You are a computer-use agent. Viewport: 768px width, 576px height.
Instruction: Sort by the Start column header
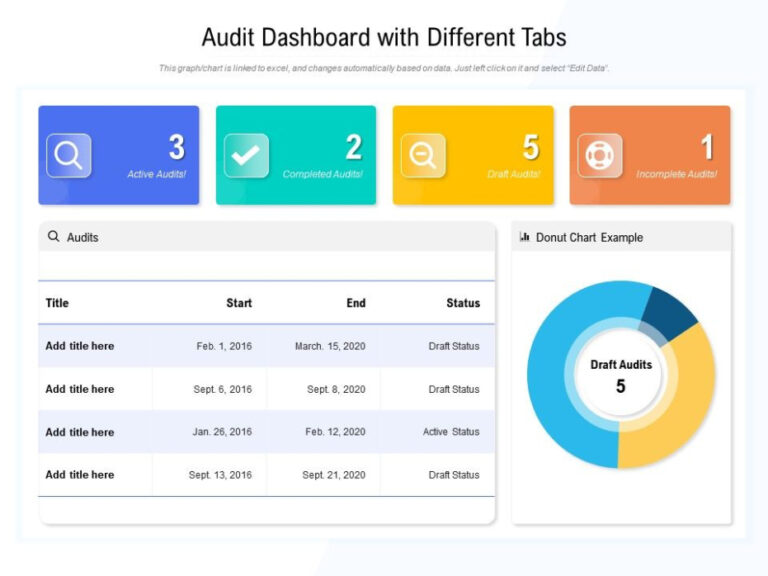[x=239, y=303]
